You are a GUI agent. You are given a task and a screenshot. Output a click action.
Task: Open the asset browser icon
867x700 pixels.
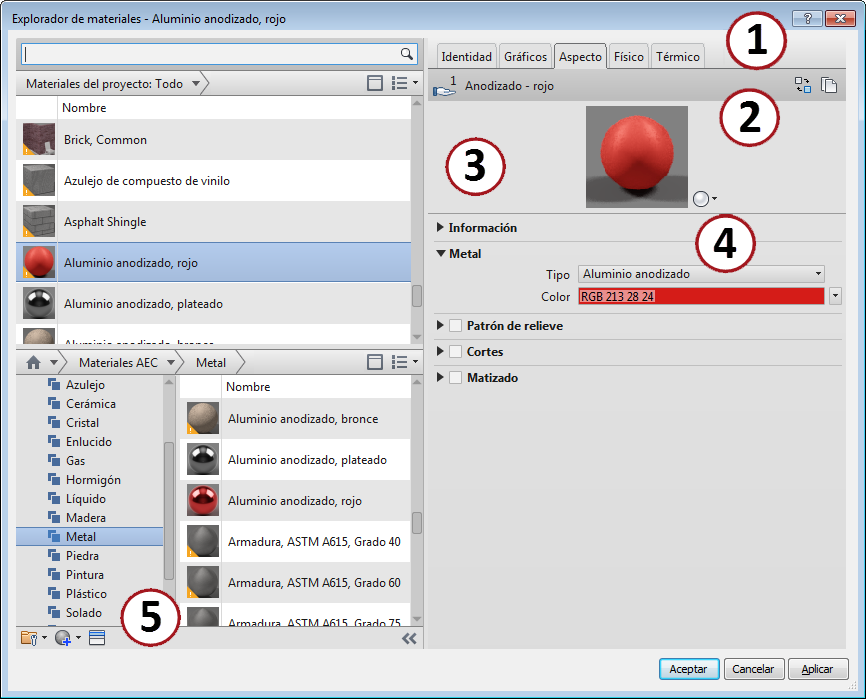(x=97, y=638)
